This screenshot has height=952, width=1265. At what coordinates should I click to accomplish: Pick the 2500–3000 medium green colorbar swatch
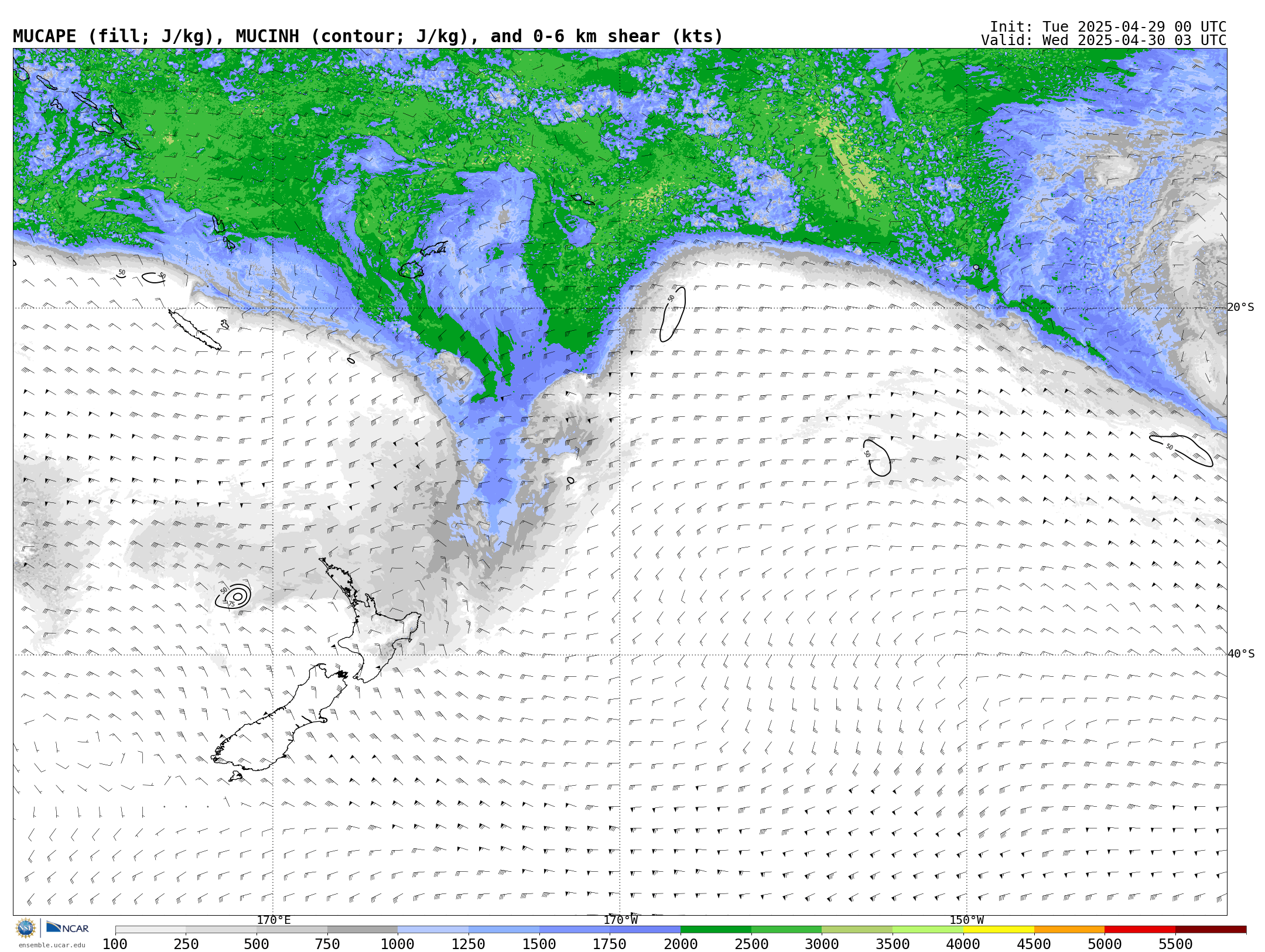coord(787,930)
